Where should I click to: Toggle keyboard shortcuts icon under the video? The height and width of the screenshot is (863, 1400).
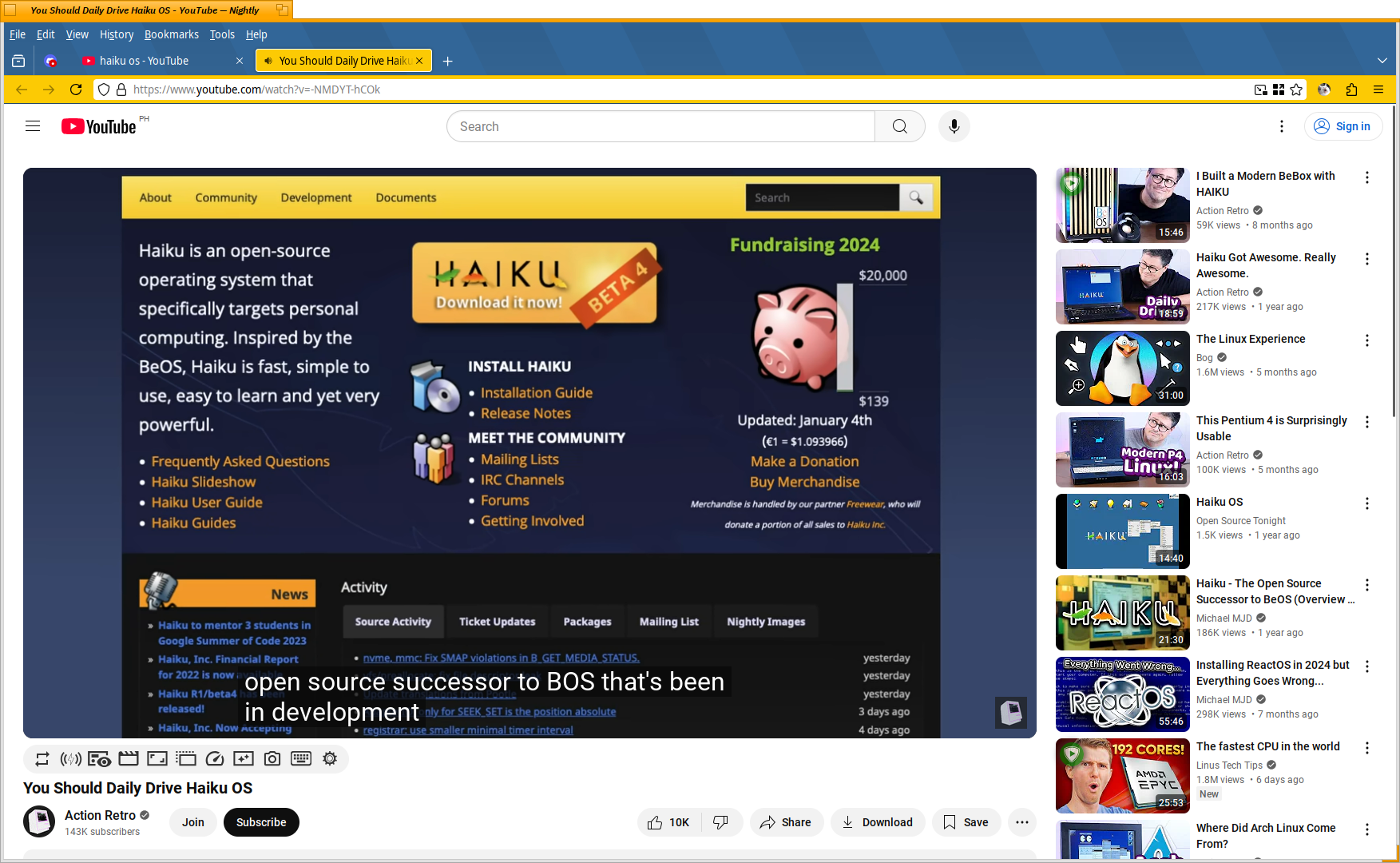click(x=301, y=758)
